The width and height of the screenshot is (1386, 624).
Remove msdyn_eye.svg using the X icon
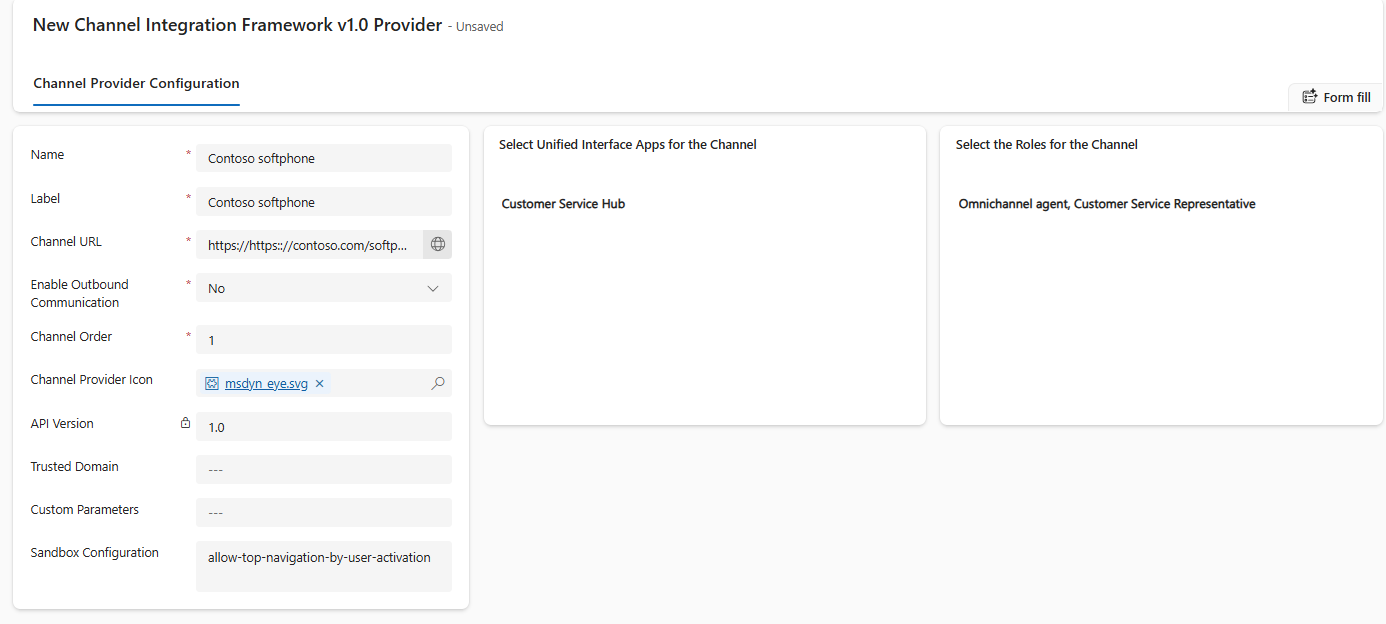click(x=320, y=383)
